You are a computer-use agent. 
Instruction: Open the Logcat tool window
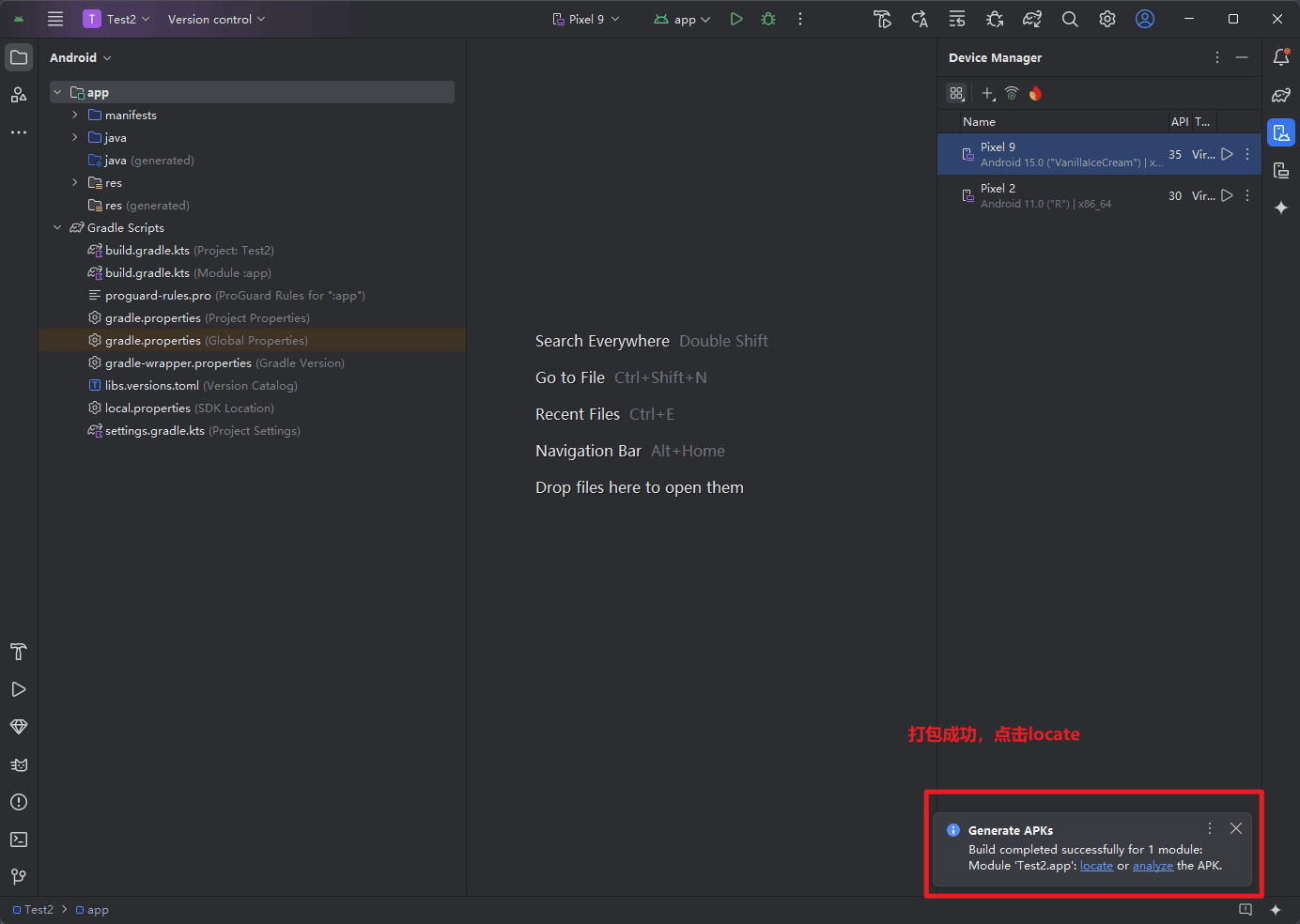19,764
